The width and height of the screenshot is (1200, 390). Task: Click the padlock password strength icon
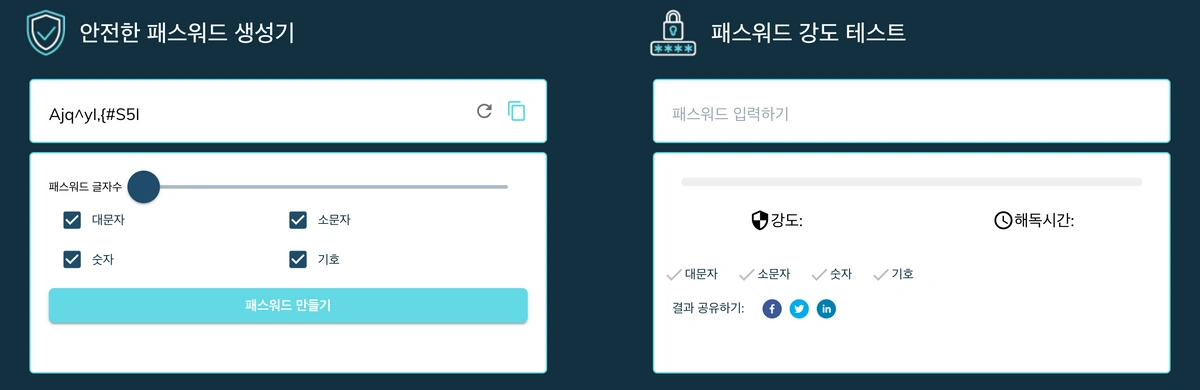tap(675, 32)
